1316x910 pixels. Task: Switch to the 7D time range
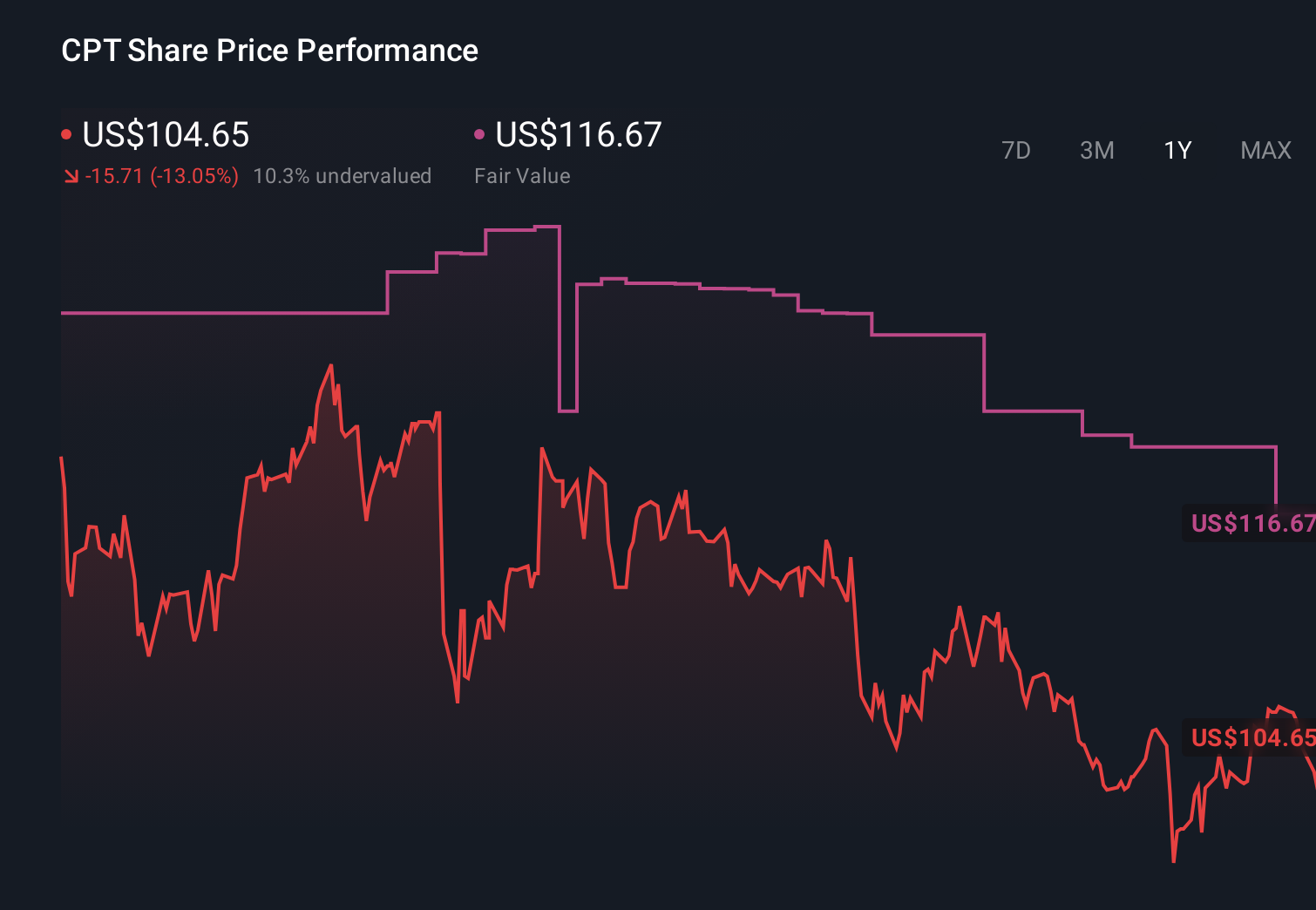tap(1017, 150)
